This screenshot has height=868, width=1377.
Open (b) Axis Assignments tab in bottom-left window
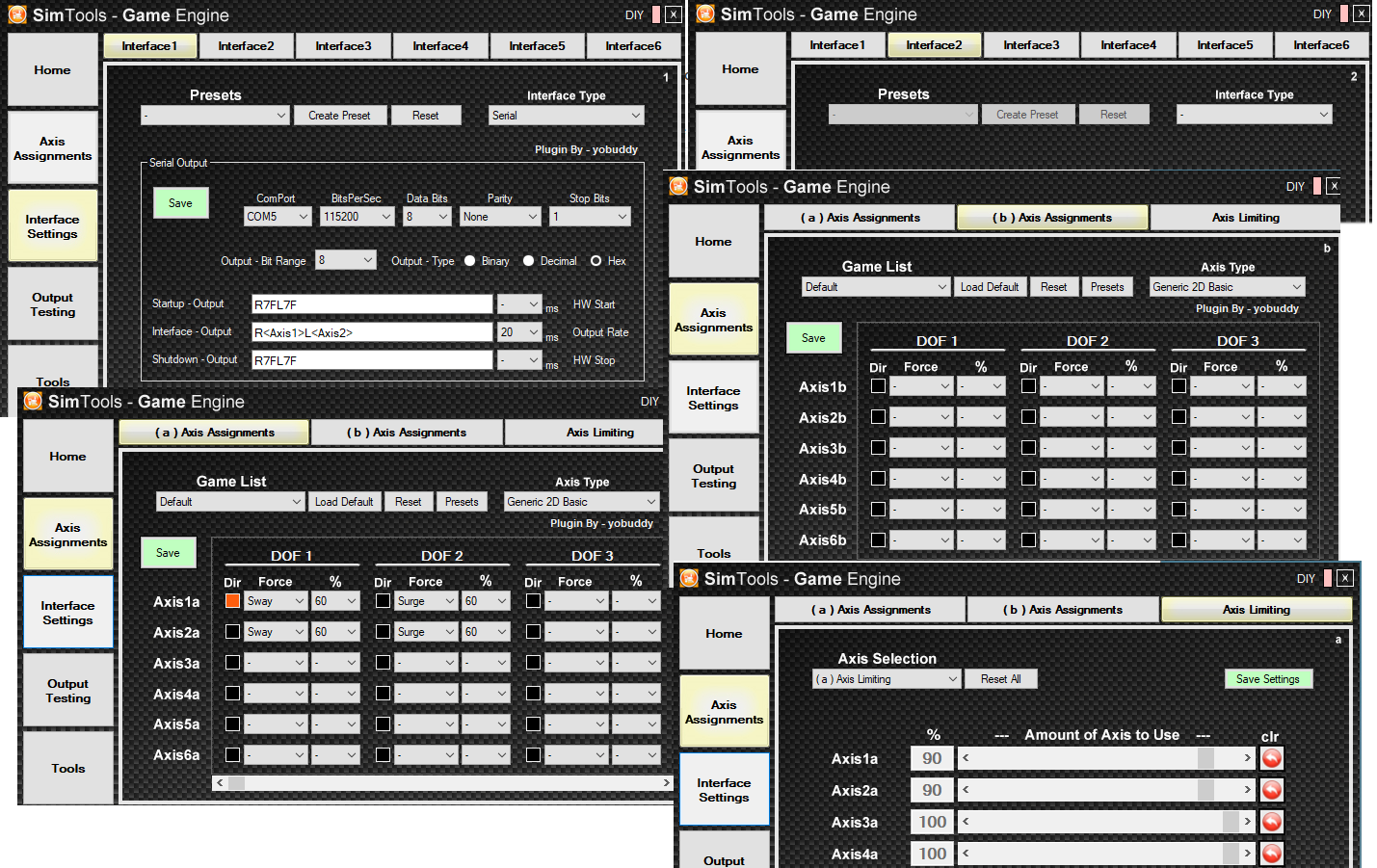pyautogui.click(x=407, y=433)
